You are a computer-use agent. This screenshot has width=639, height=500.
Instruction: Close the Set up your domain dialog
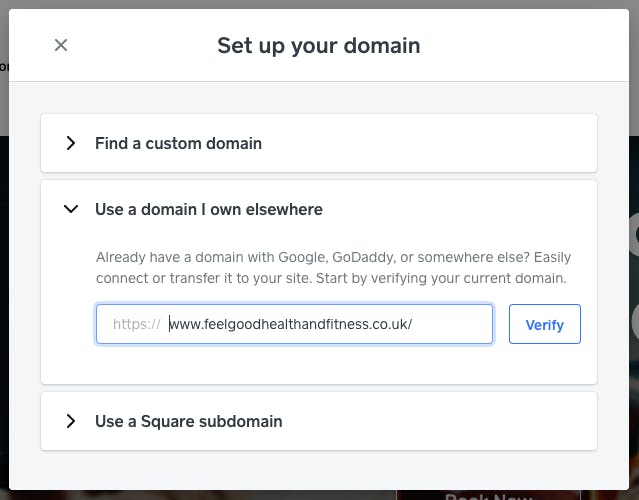(x=61, y=45)
